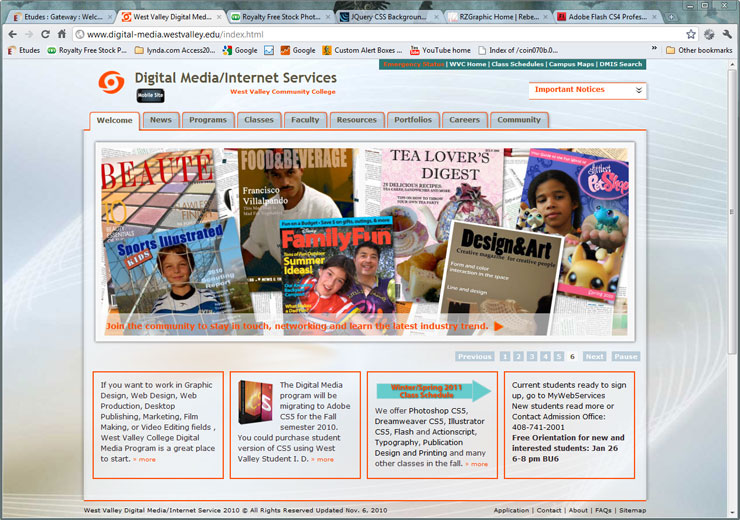
Task: Open the wrench settings menu
Action: click(727, 34)
